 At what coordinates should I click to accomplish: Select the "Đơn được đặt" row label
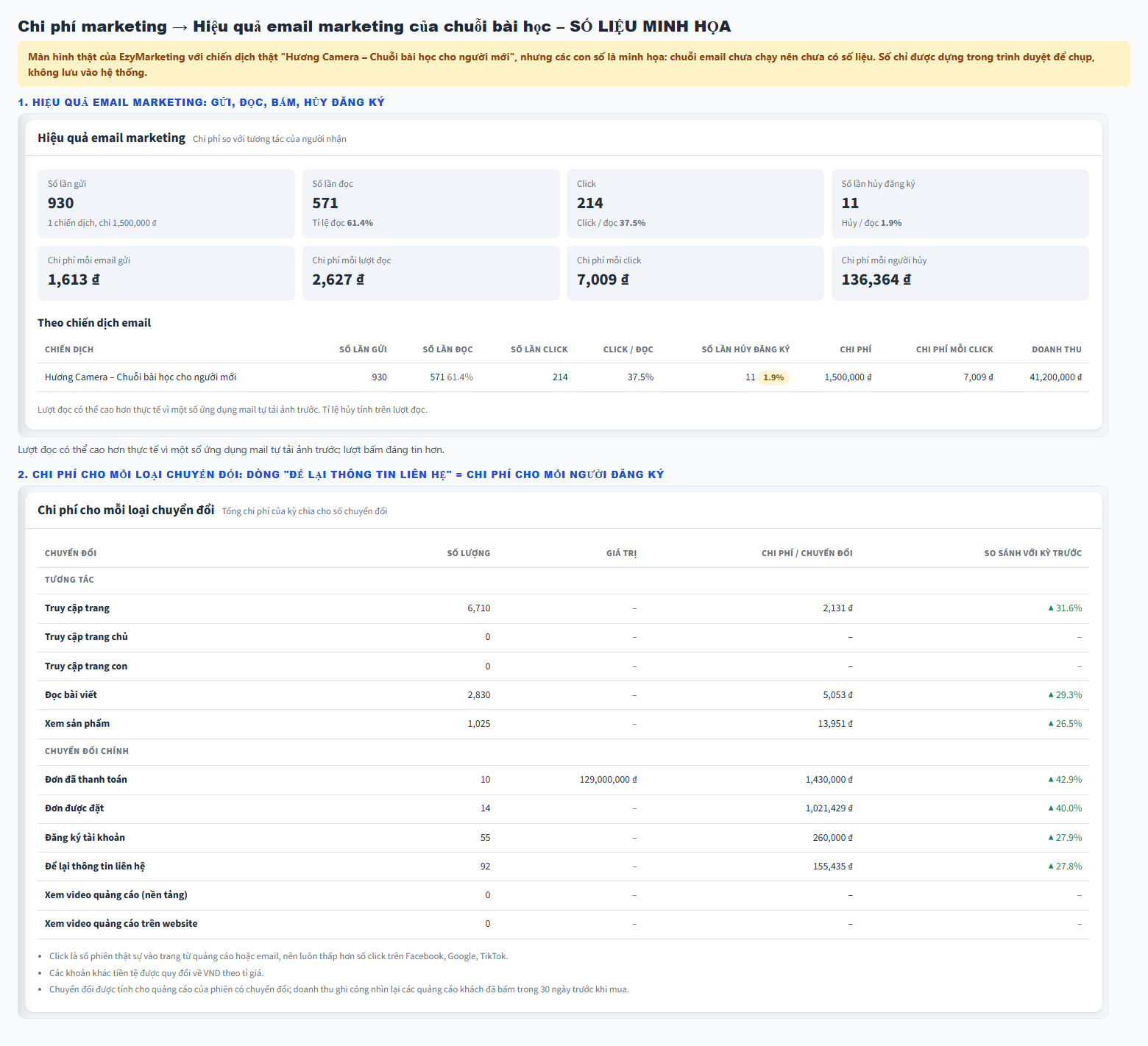tap(74, 808)
